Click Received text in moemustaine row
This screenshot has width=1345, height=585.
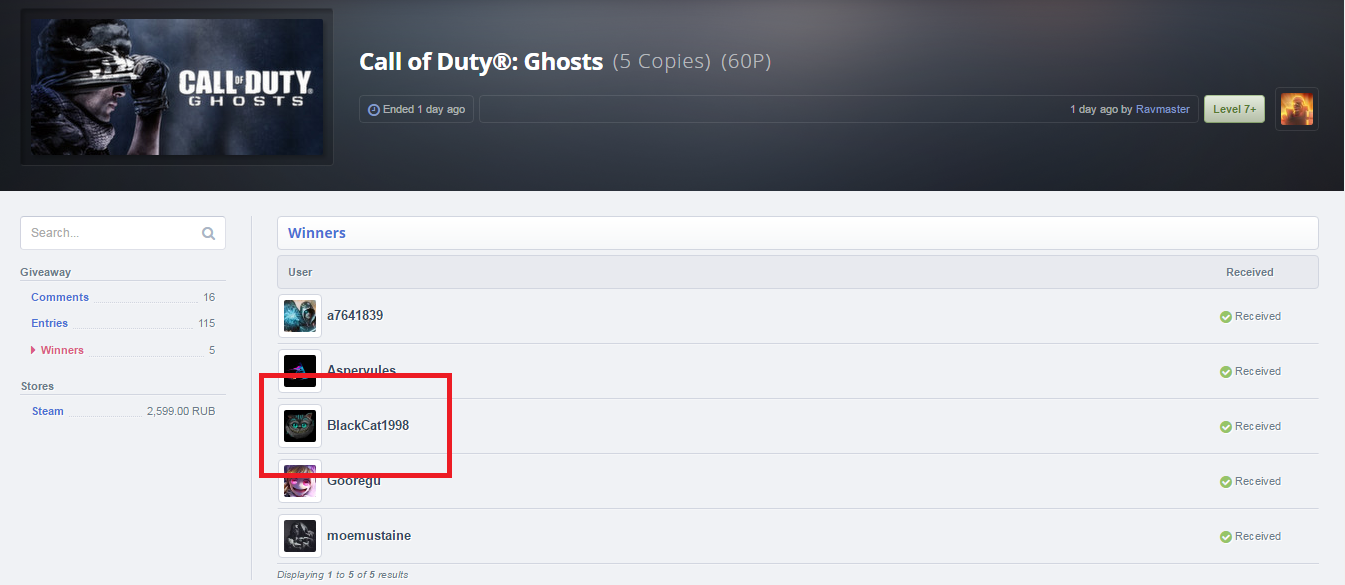point(1258,536)
